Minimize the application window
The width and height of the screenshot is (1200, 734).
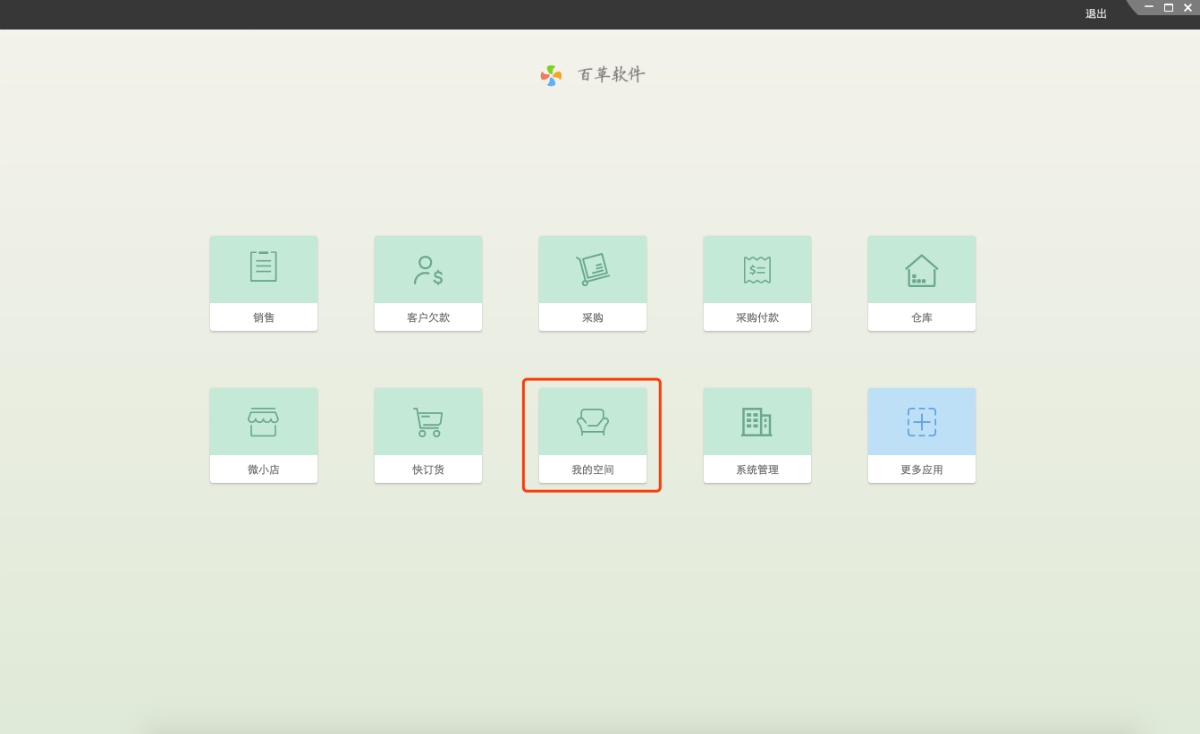(1149, 7)
